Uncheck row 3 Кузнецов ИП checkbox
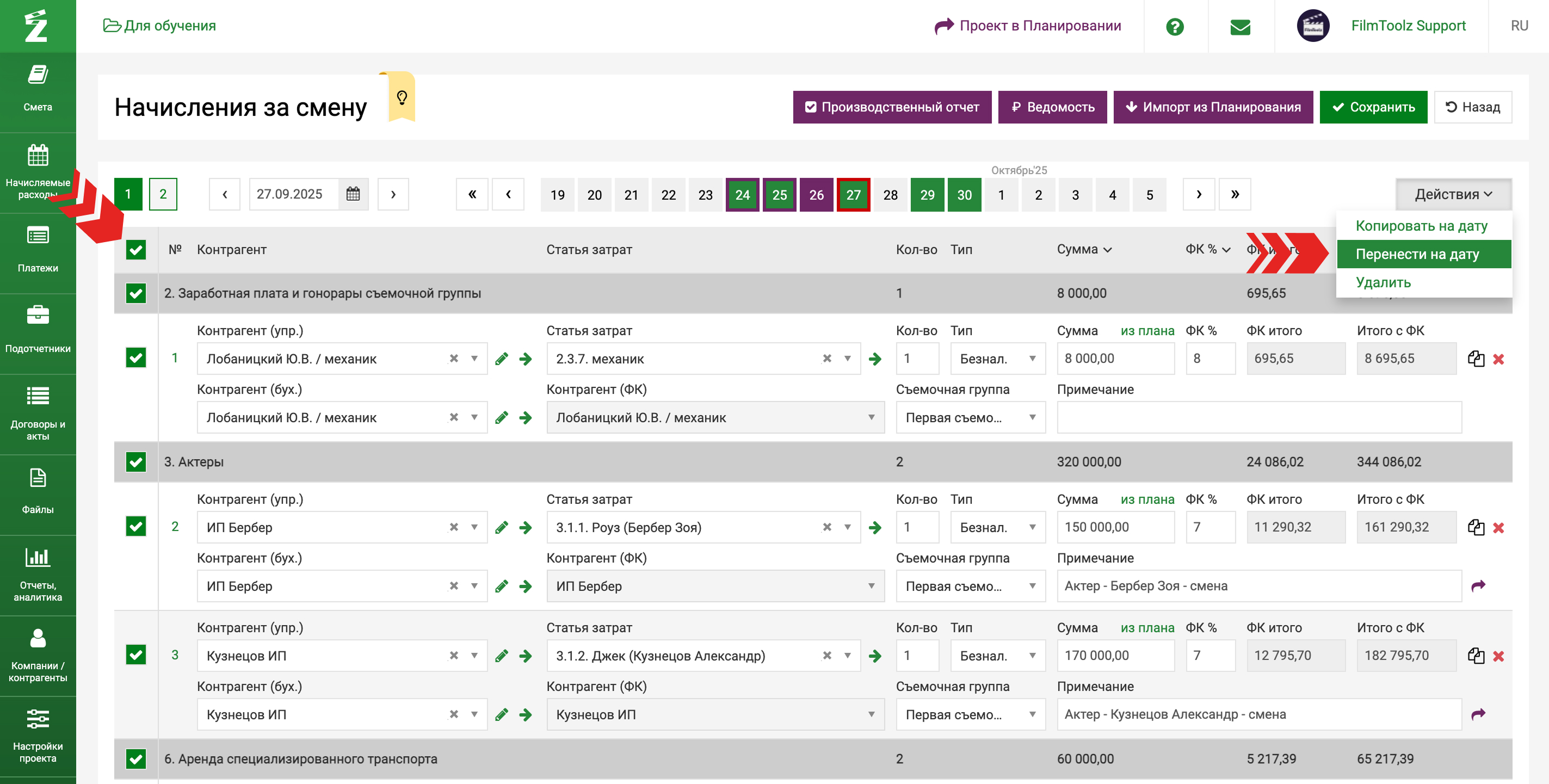 (136, 655)
